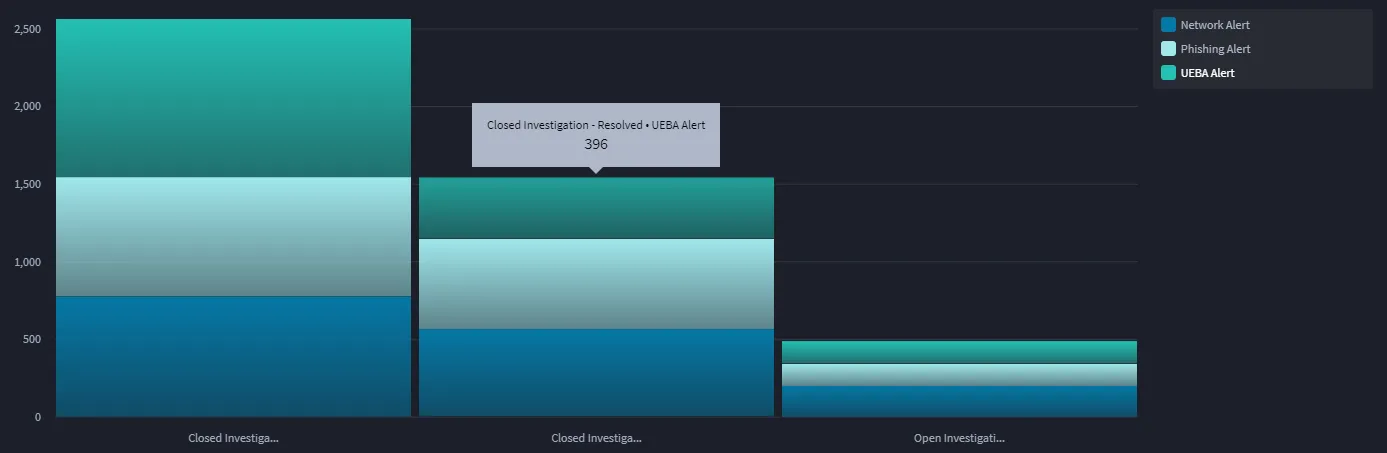
Task: Select UEBA Alert segment of tallest bar
Action: 233,98
